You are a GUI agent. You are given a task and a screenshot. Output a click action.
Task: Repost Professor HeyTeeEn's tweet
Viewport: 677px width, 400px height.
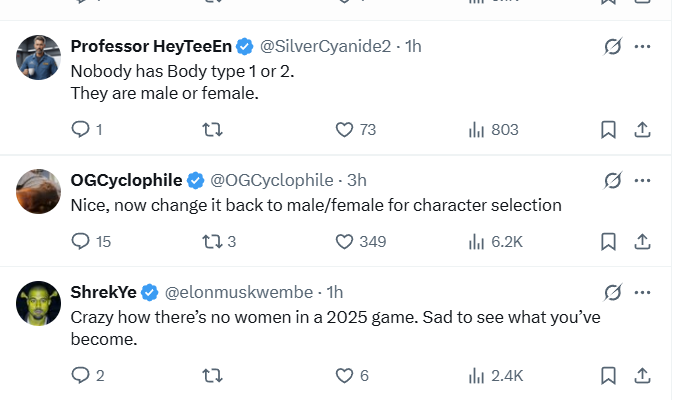212,129
